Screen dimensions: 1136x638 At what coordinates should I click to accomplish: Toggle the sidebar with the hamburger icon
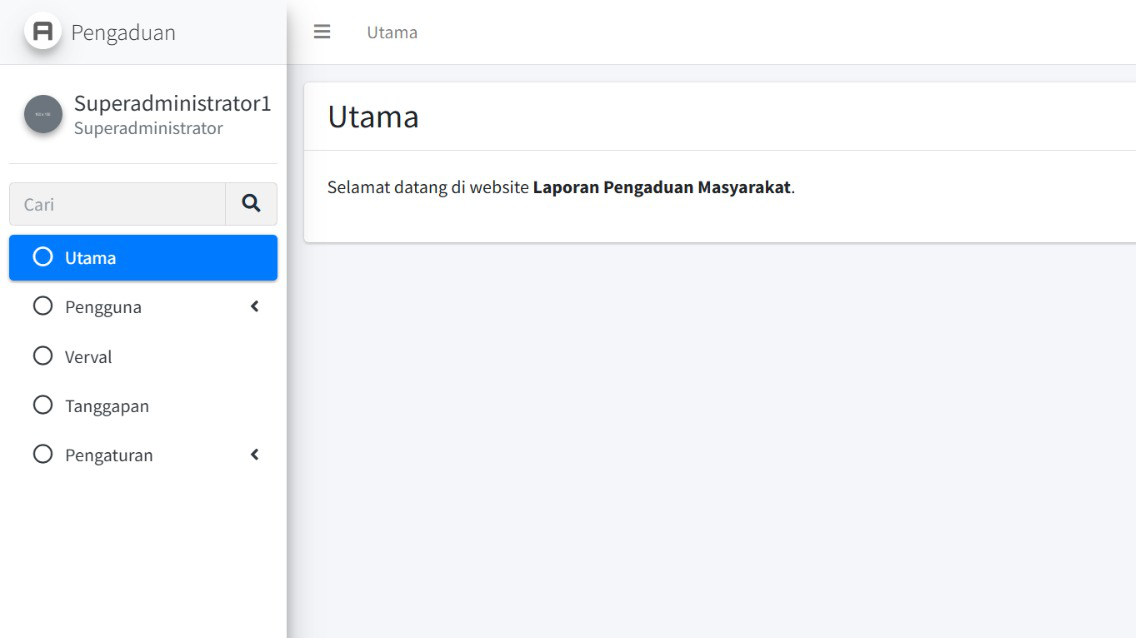point(322,32)
